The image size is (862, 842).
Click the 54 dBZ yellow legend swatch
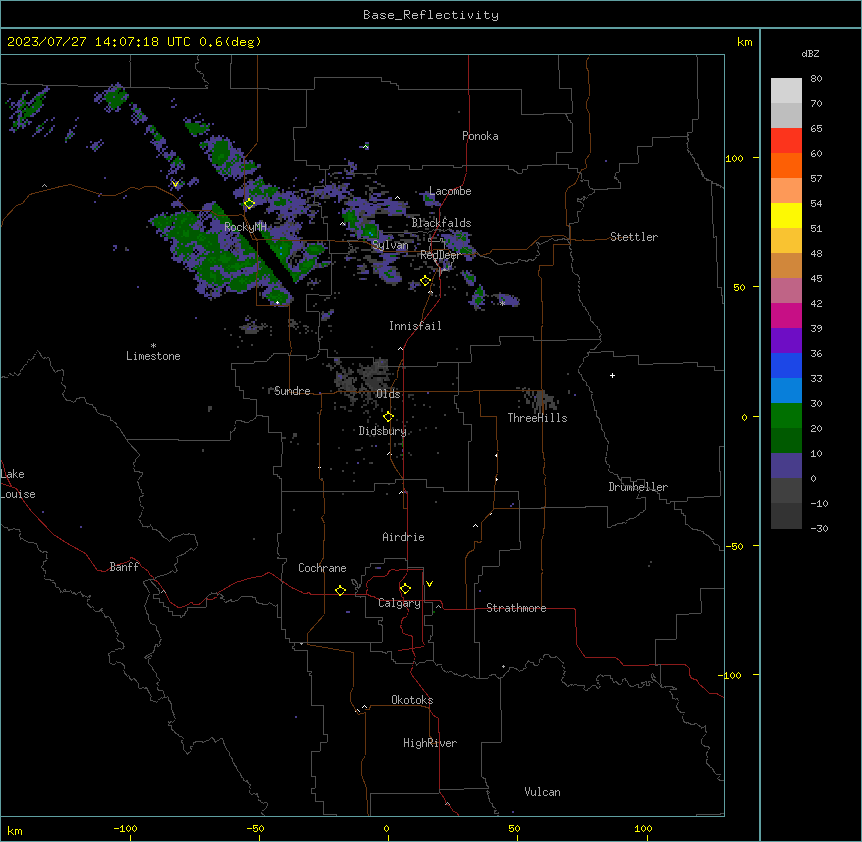[786, 215]
